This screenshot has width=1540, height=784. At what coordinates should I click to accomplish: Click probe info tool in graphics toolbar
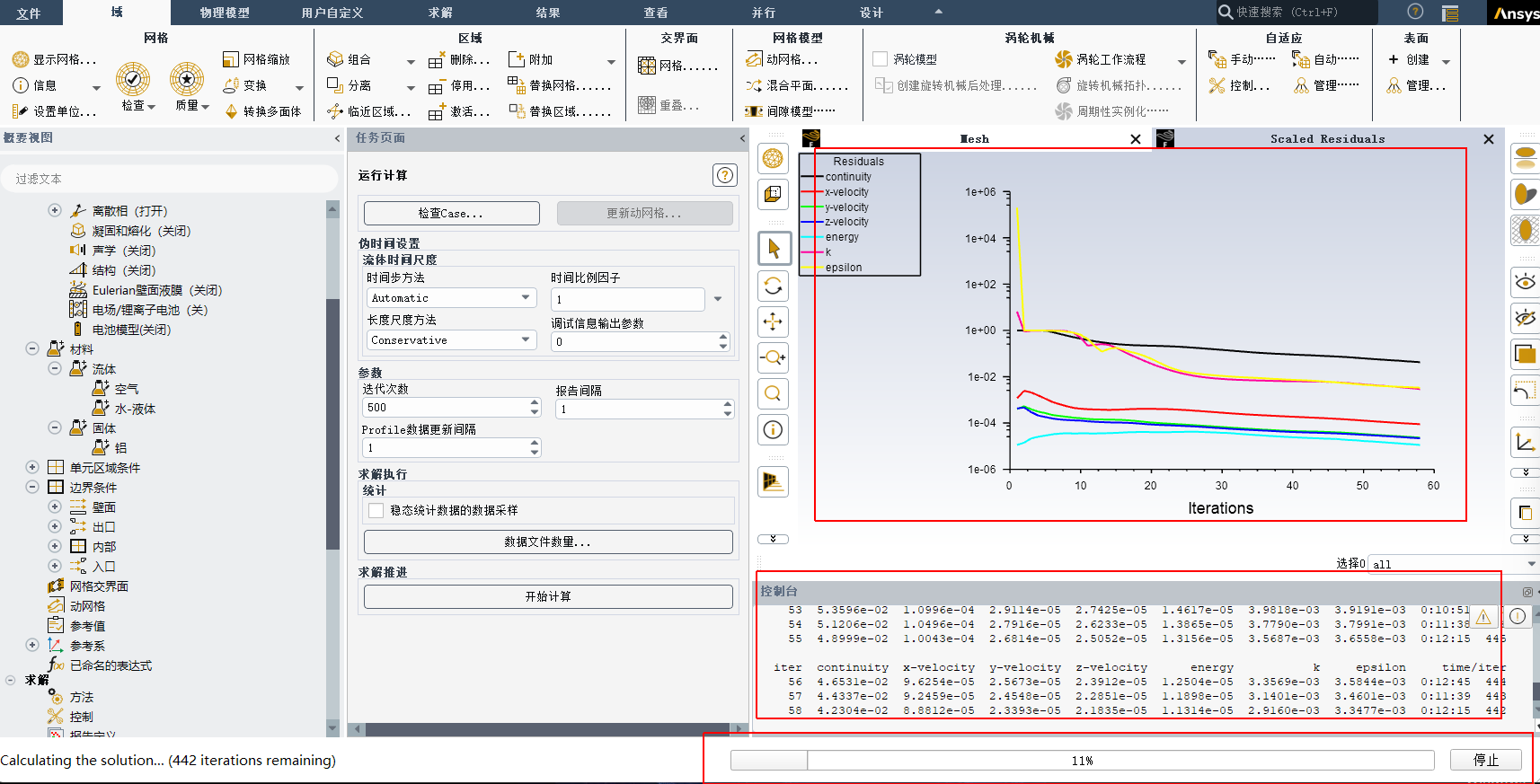774,430
